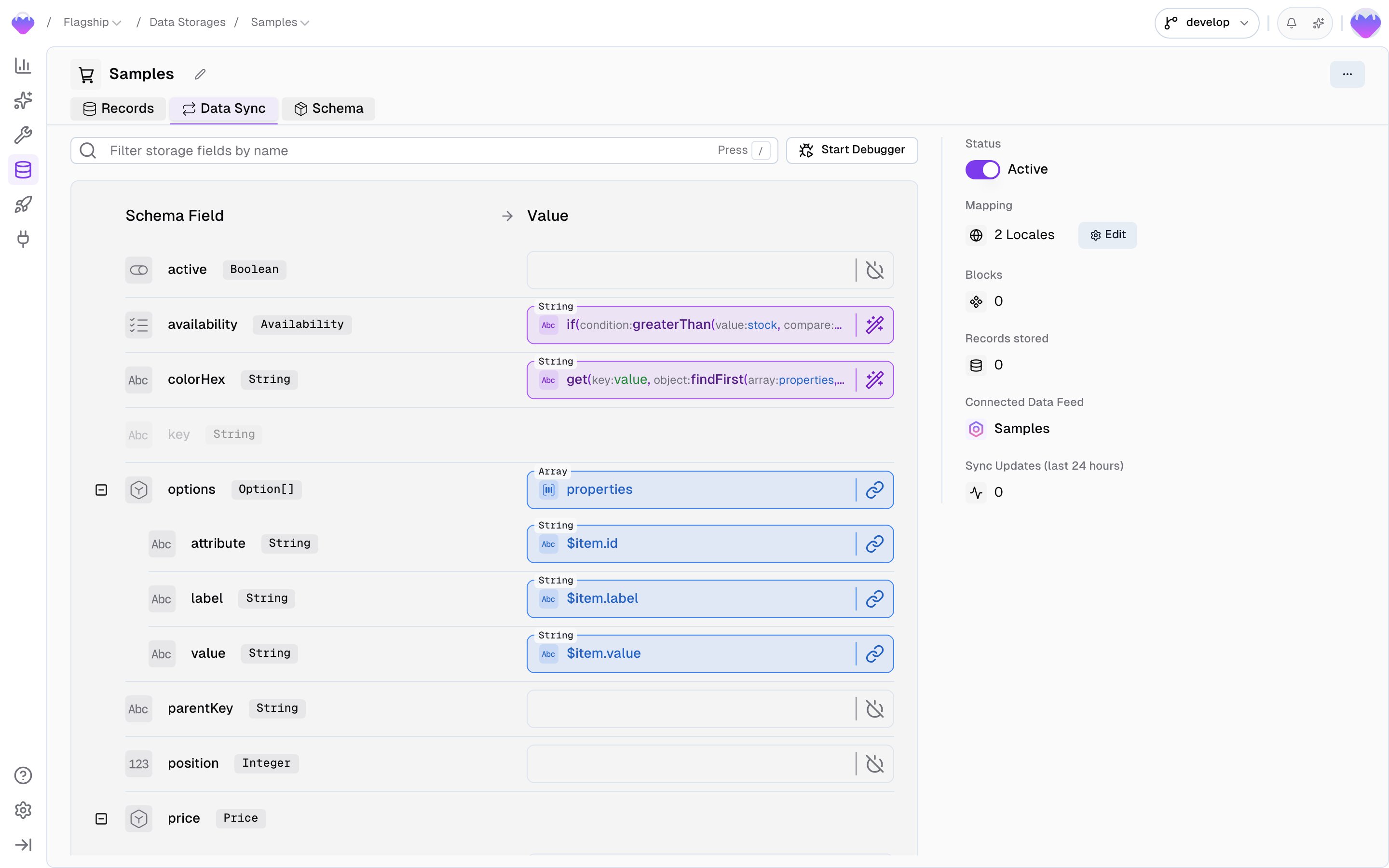The image size is (1389, 868).
Task: Open the three-dots more options menu
Action: pos(1347,74)
